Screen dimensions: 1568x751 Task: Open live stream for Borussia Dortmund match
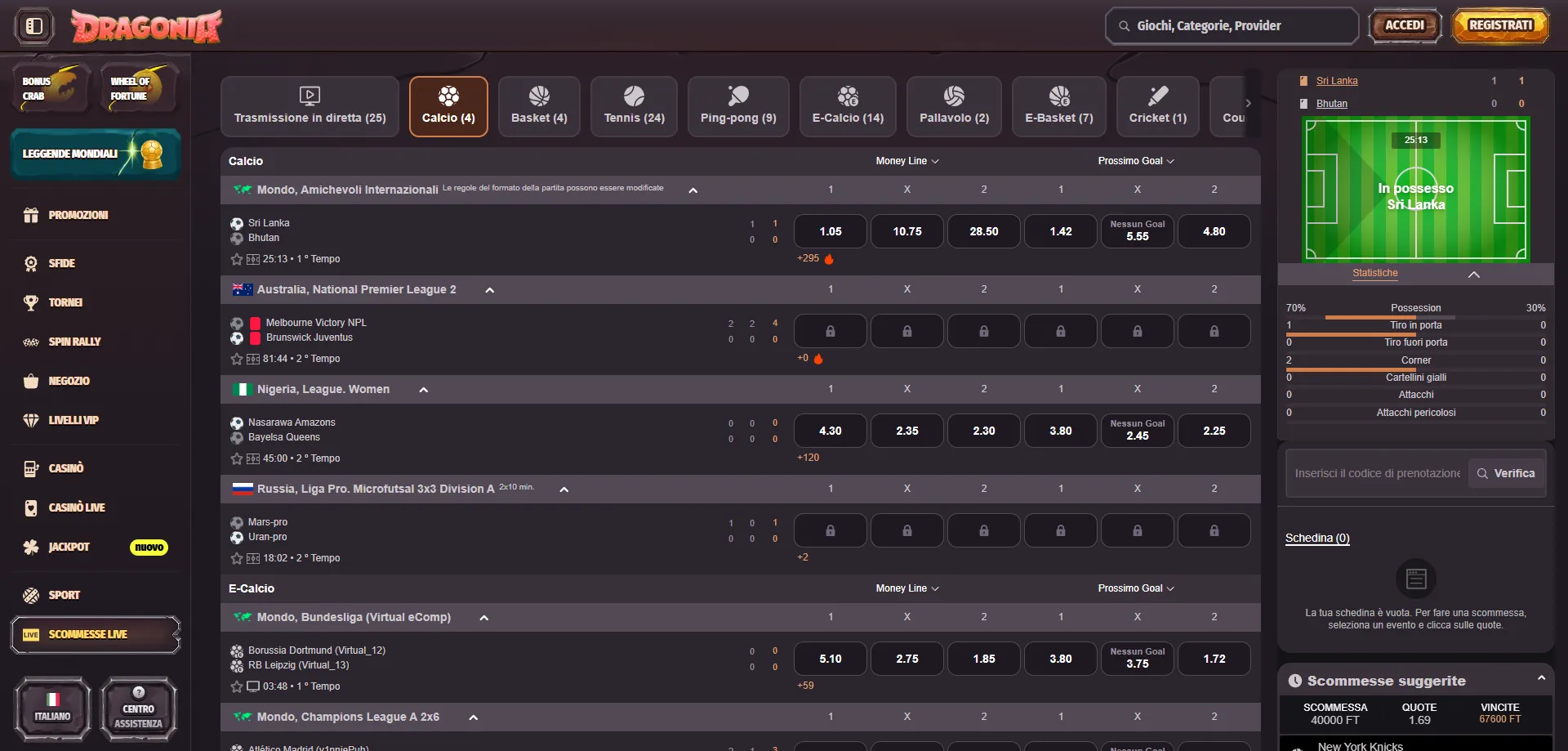(253, 686)
